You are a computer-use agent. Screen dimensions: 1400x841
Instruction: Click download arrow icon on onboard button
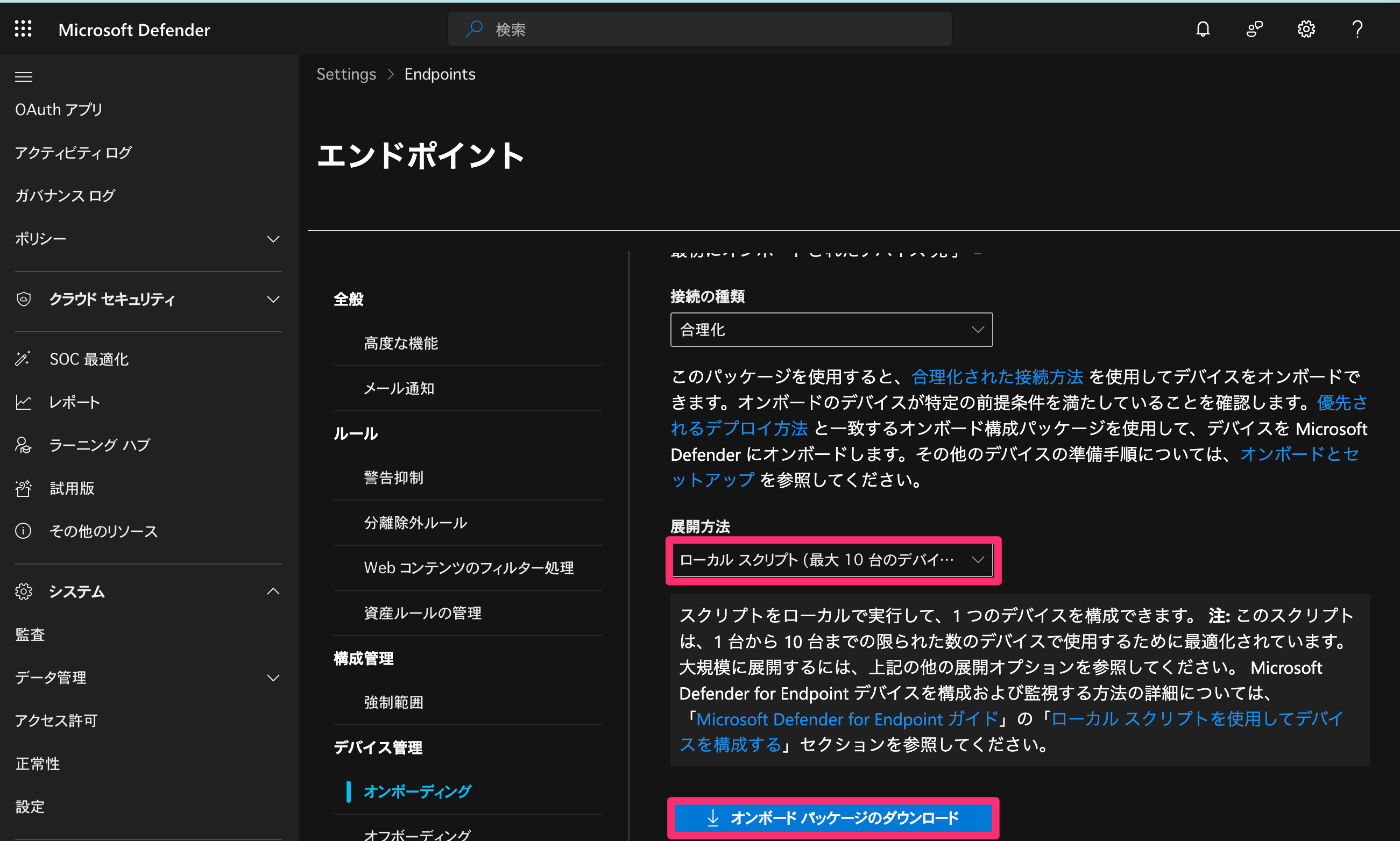coord(713,818)
